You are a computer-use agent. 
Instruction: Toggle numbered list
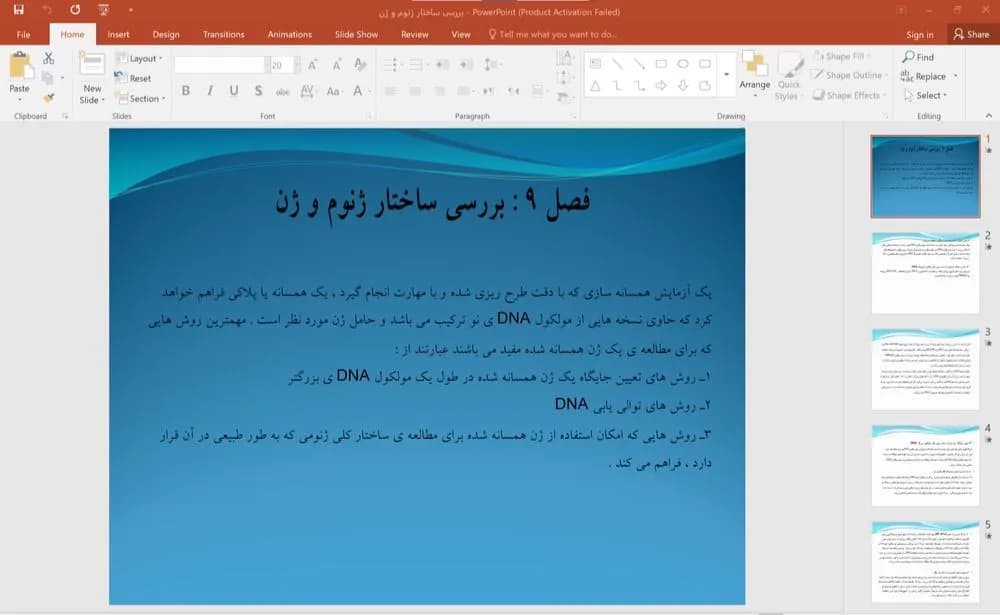point(418,64)
